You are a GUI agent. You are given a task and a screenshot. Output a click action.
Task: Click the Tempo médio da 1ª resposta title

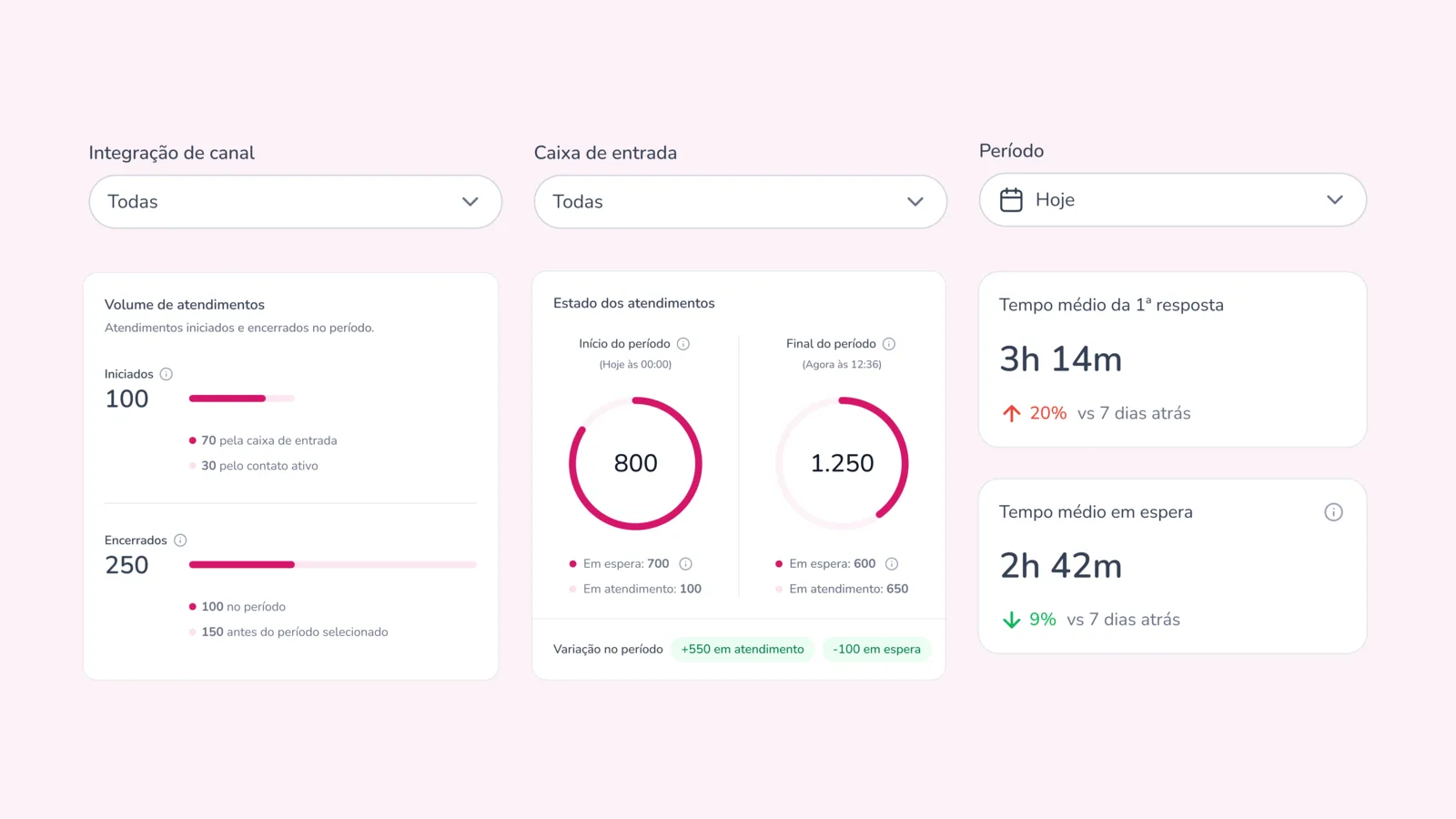[1111, 305]
